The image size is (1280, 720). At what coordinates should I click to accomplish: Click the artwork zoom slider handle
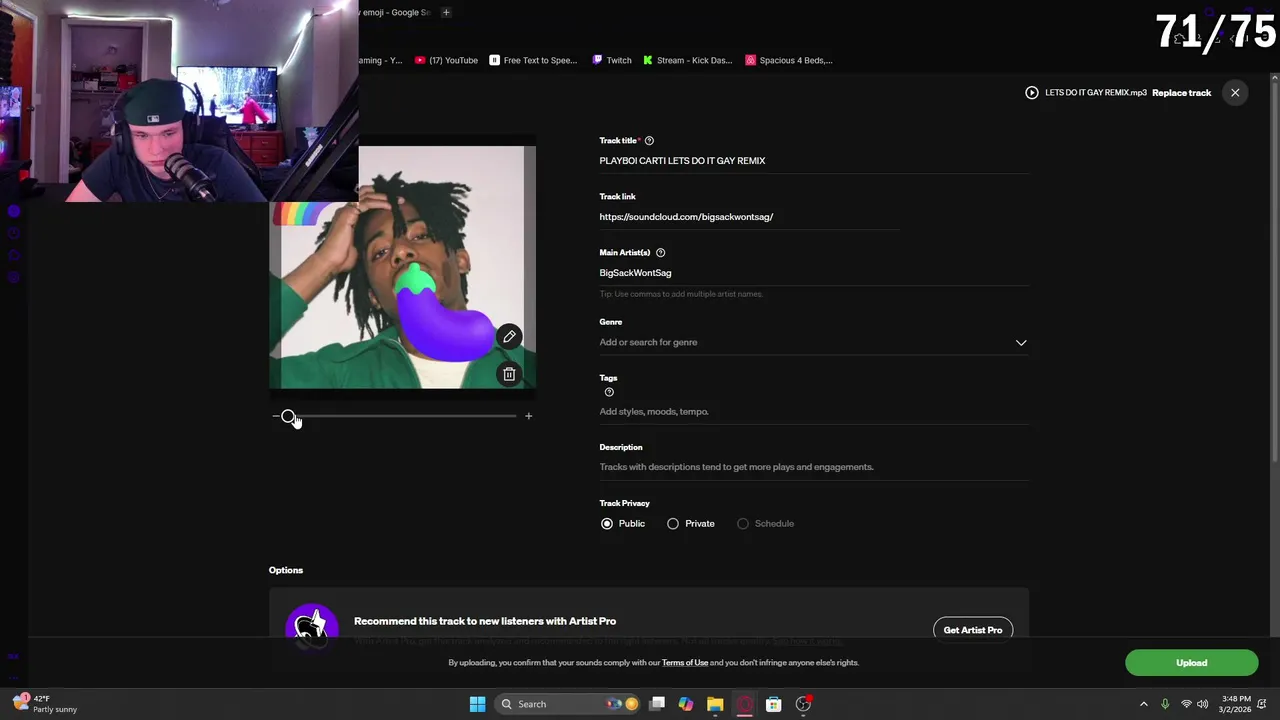coord(288,416)
